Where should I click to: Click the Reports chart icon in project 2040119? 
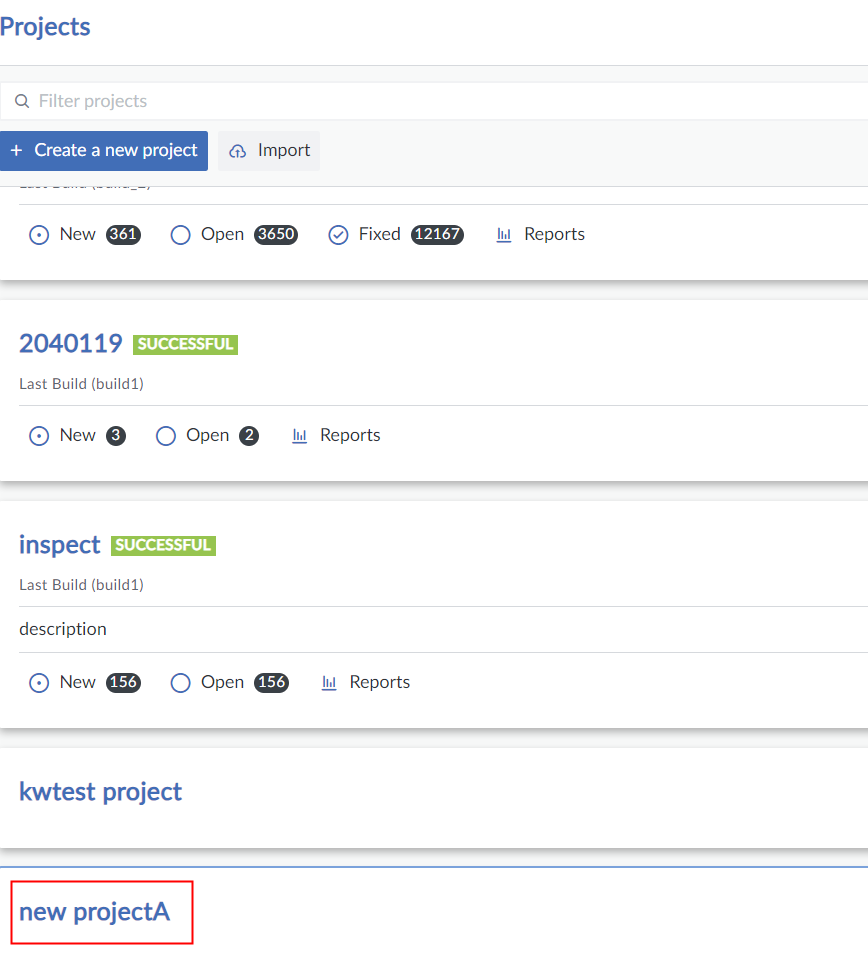click(299, 436)
